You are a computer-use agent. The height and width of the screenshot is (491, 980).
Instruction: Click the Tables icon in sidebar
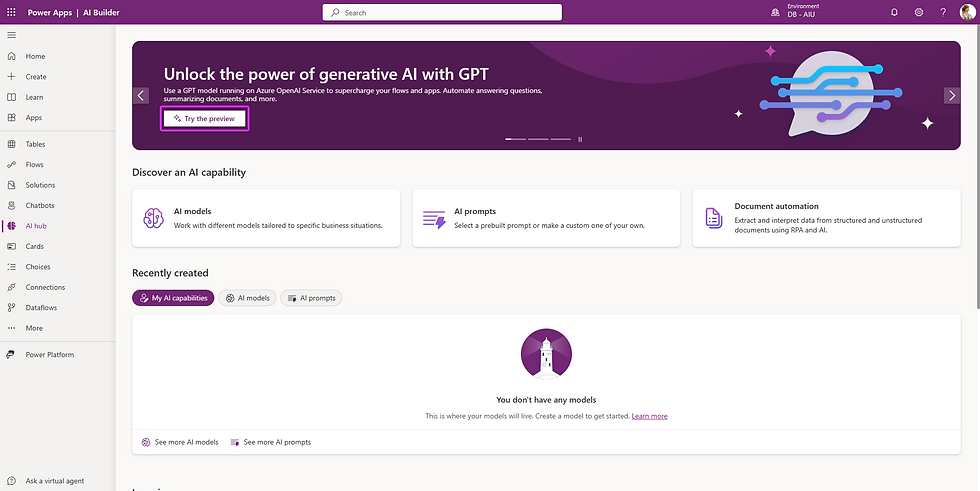(x=11, y=144)
